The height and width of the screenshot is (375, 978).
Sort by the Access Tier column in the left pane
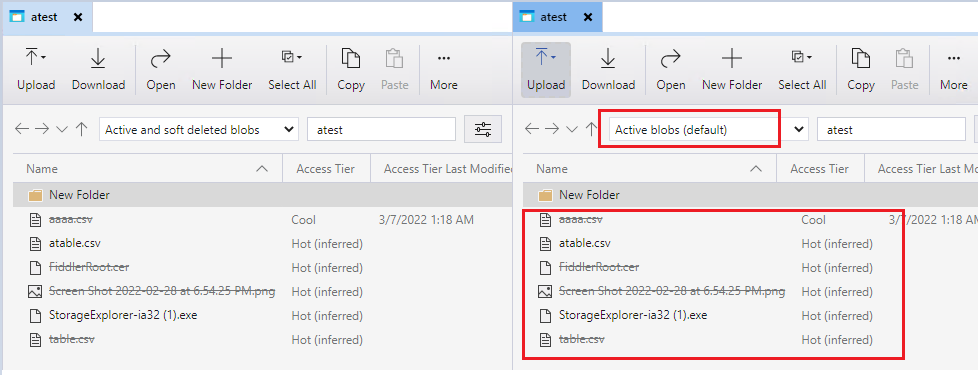(326, 168)
